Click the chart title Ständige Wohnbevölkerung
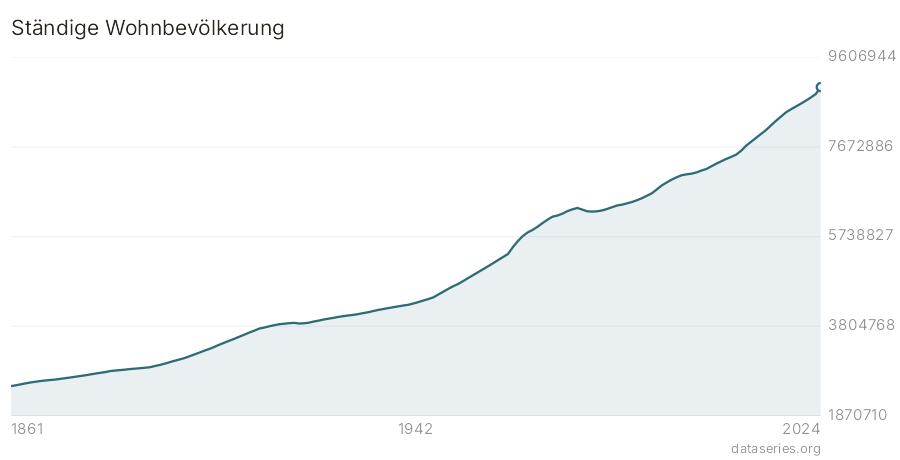This screenshot has height=460, width=900. pyautogui.click(x=148, y=28)
